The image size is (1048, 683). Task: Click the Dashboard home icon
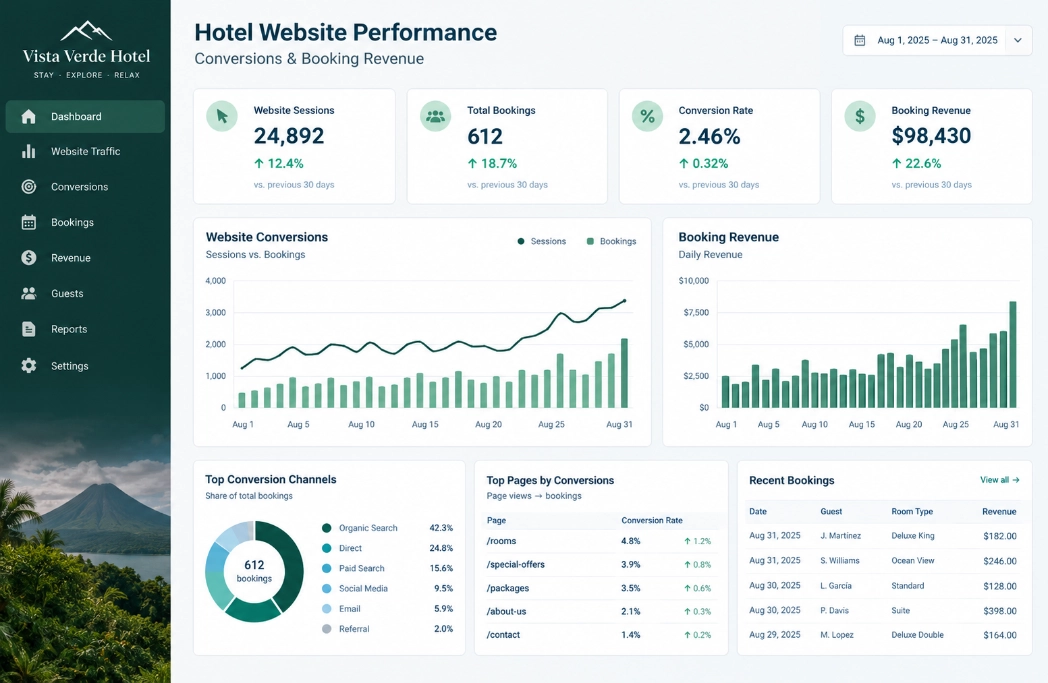coord(28,116)
